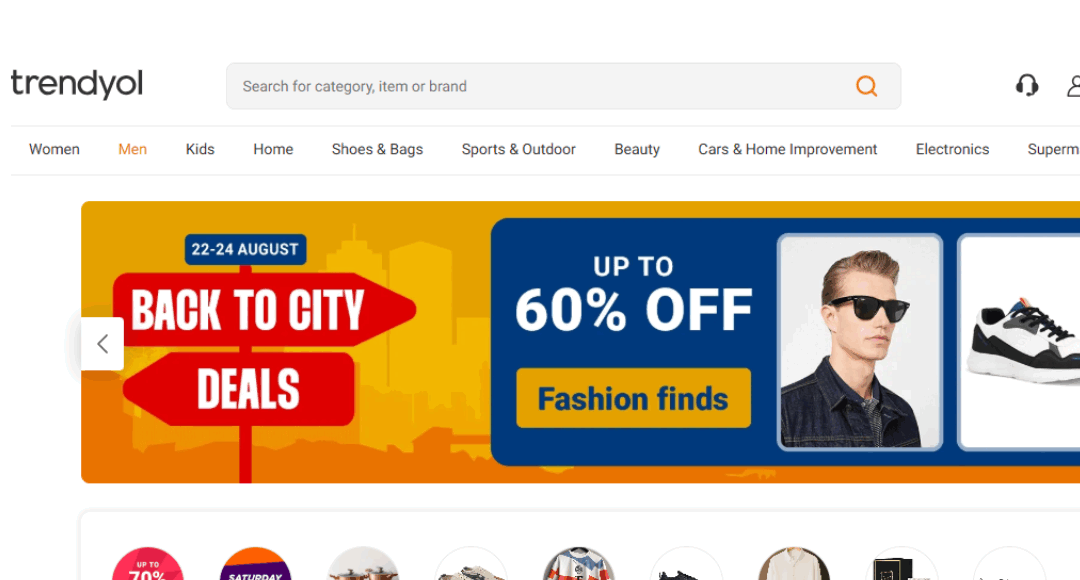Select the cookware pots category circle
1080x580 pixels.
click(x=363, y=563)
